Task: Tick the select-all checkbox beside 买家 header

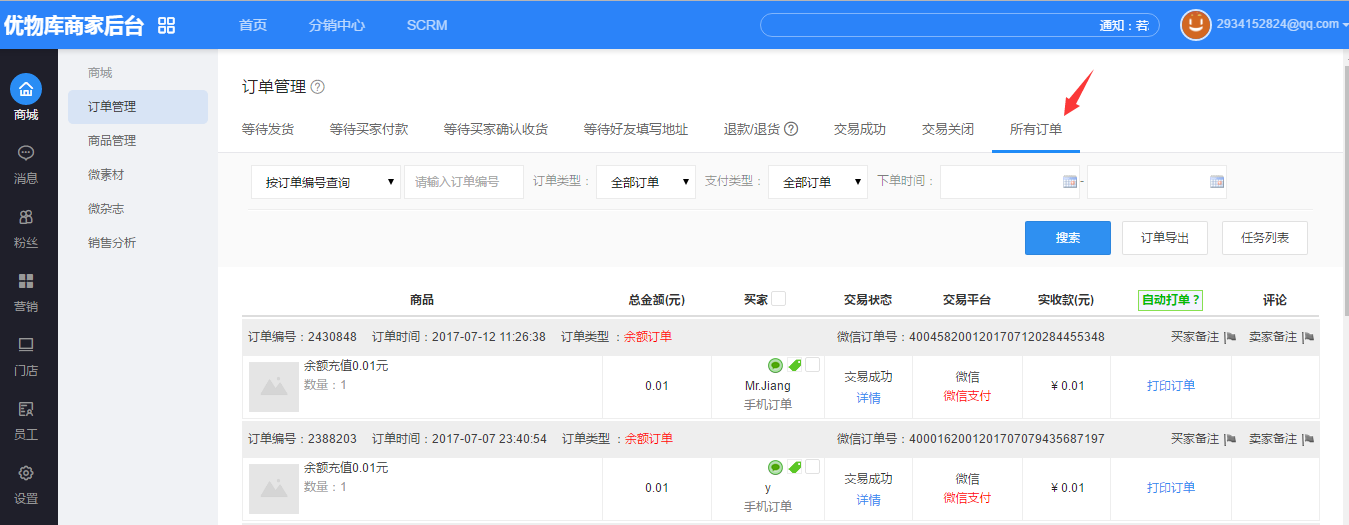Action: click(779, 298)
